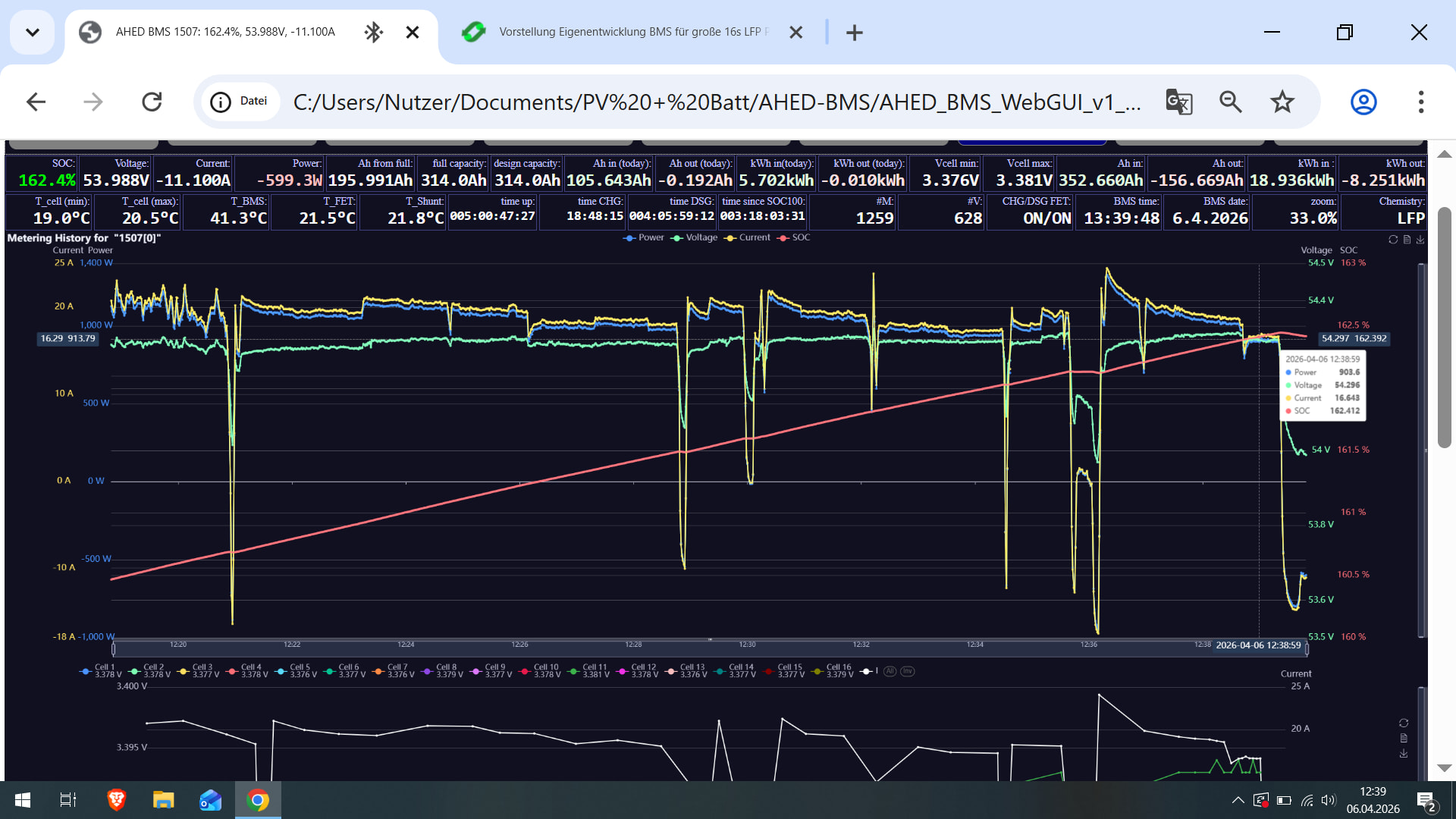Viewport: 1456px width, 819px height.
Task: Open Chrome three-dot menu
Action: tap(1420, 102)
